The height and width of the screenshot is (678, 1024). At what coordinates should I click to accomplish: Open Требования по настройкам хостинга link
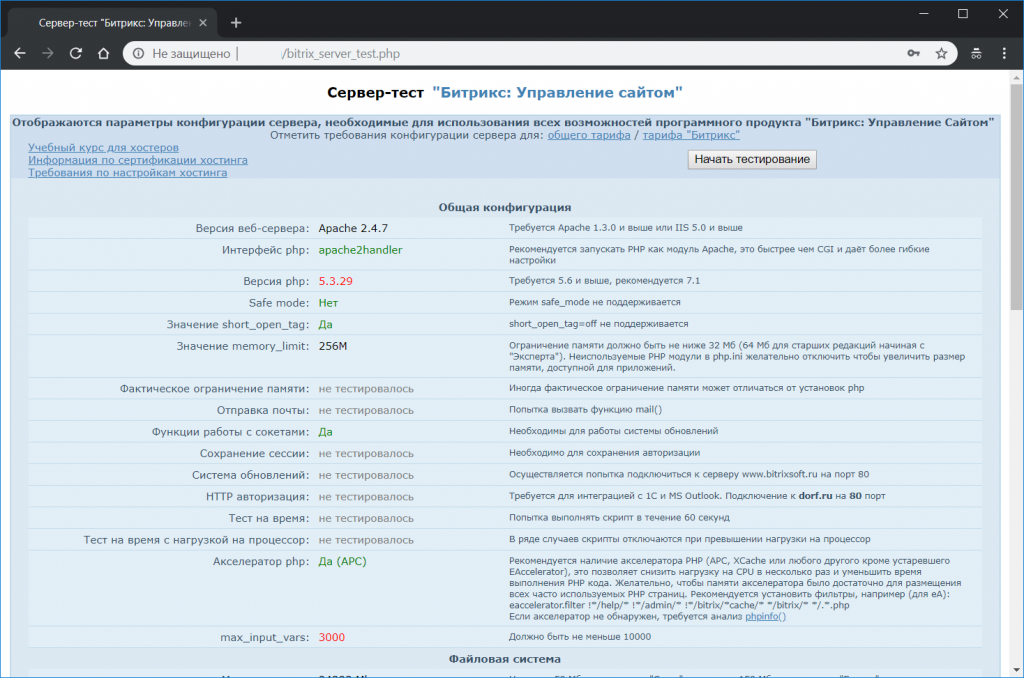click(127, 172)
